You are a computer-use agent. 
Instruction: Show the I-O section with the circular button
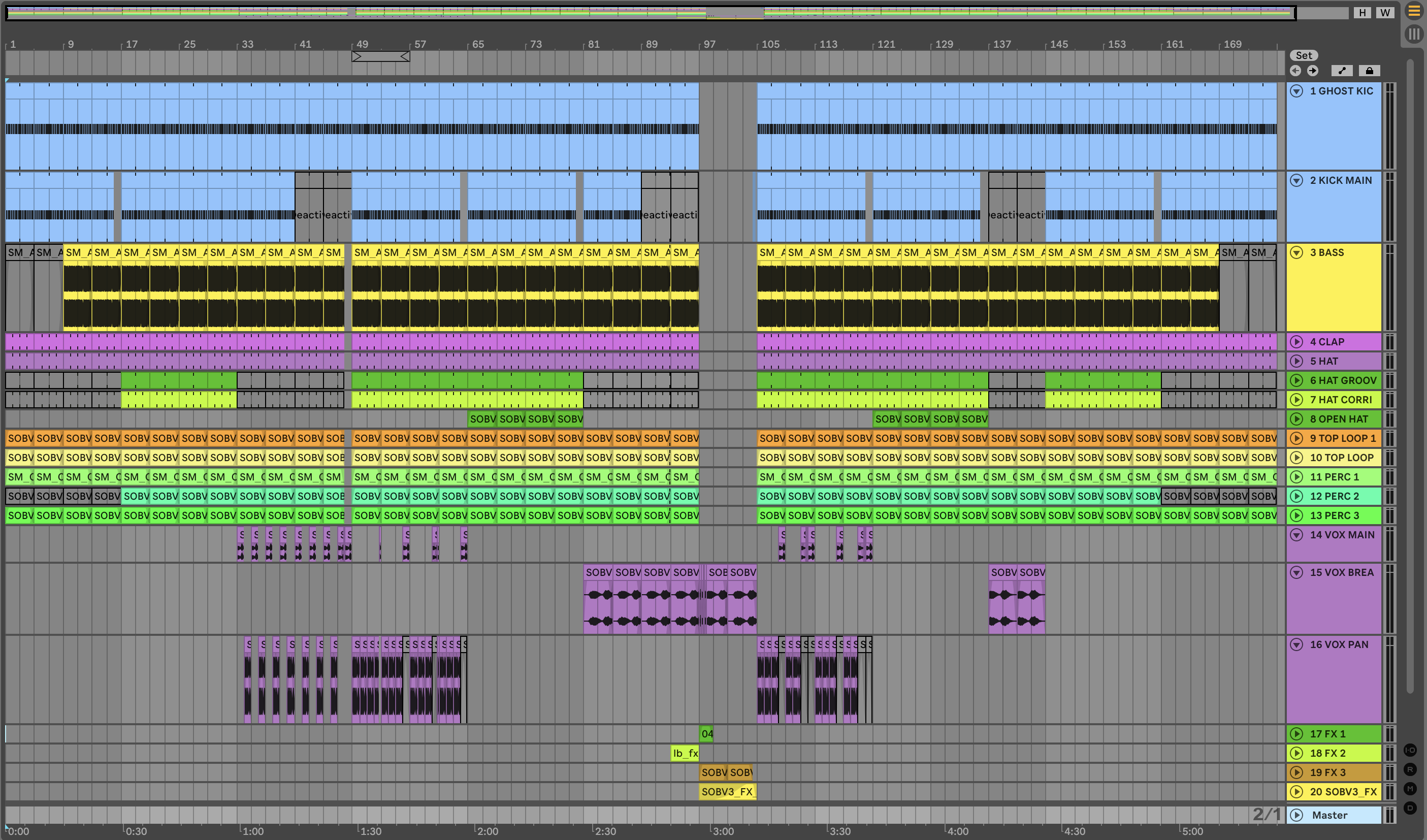click(x=1410, y=750)
